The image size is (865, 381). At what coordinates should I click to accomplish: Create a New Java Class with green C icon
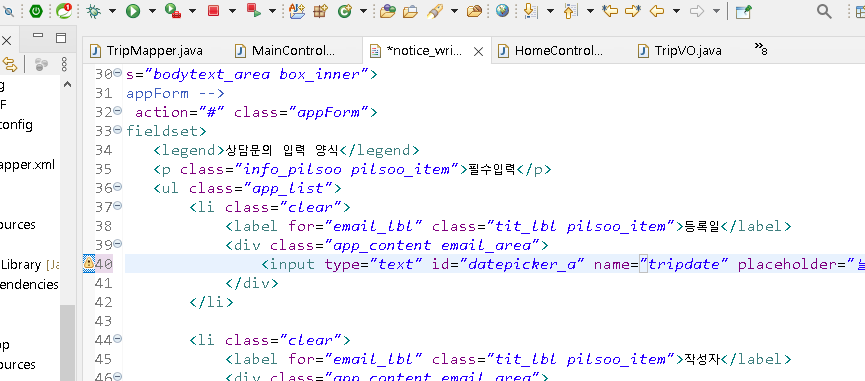(345, 10)
